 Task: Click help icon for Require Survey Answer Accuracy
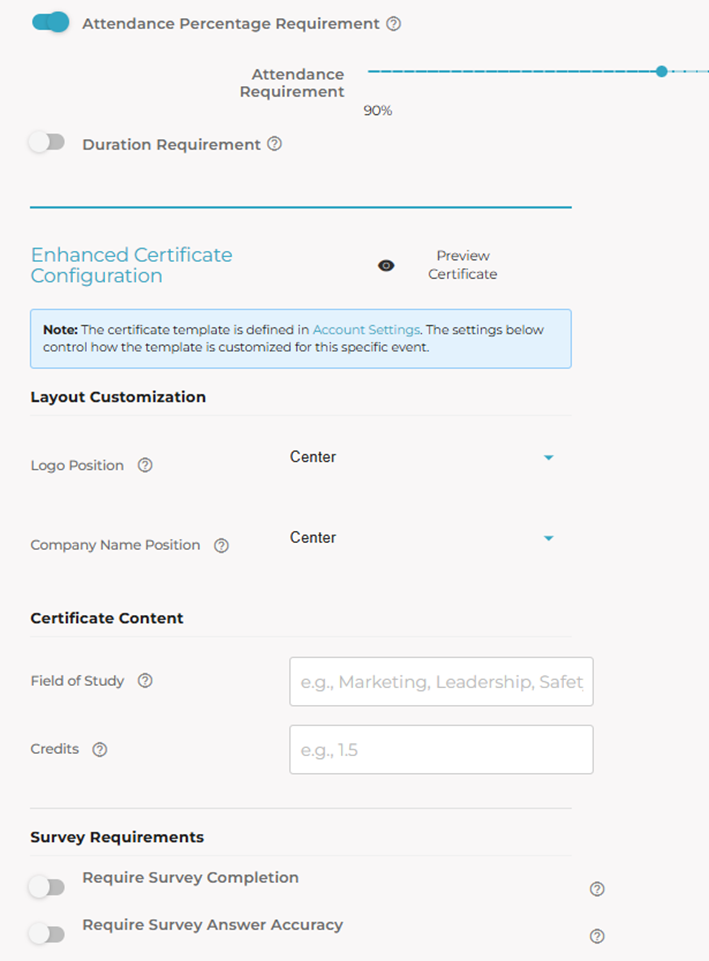[597, 937]
